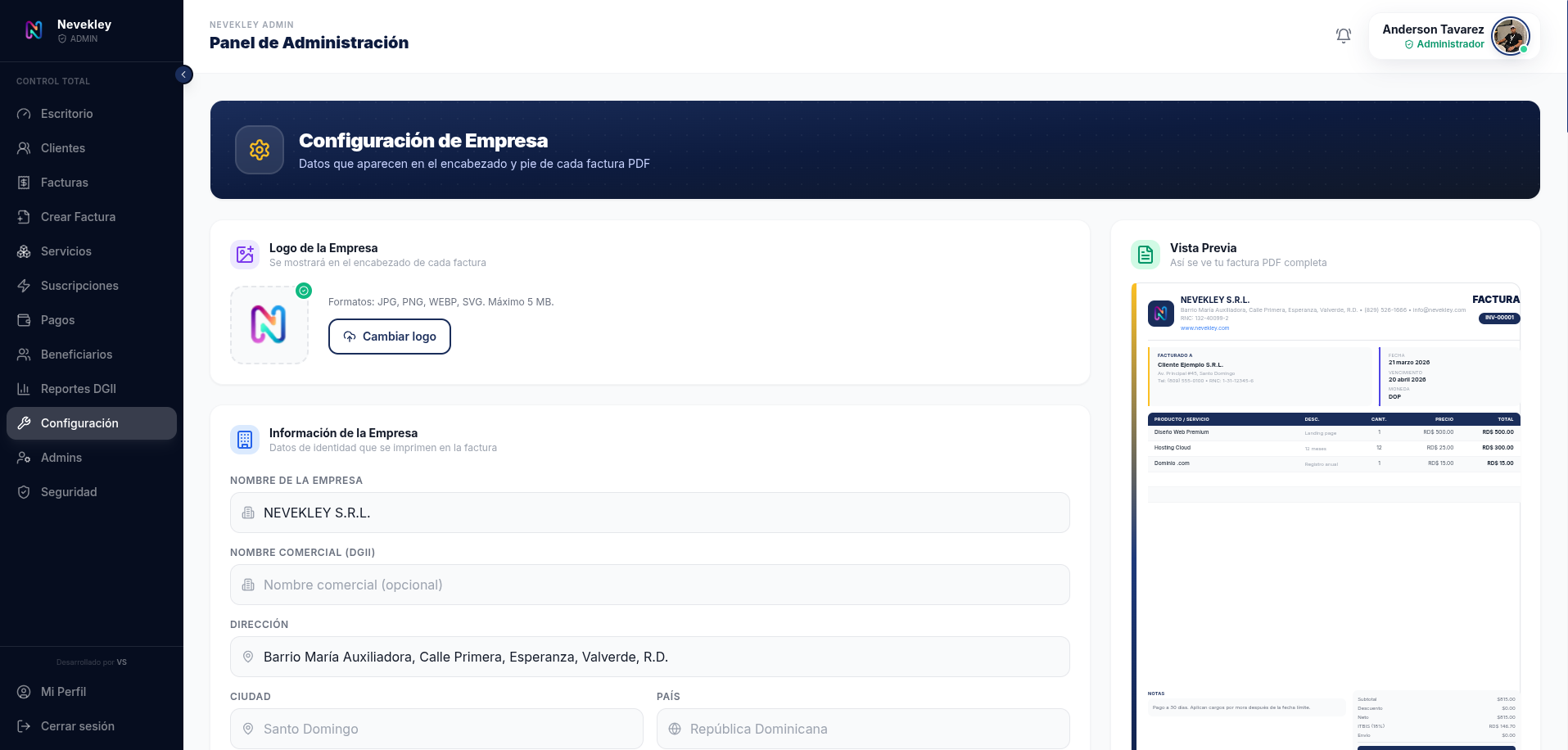
Task: Focus the Nombre Comercial (DGII) field
Action: coord(650,585)
